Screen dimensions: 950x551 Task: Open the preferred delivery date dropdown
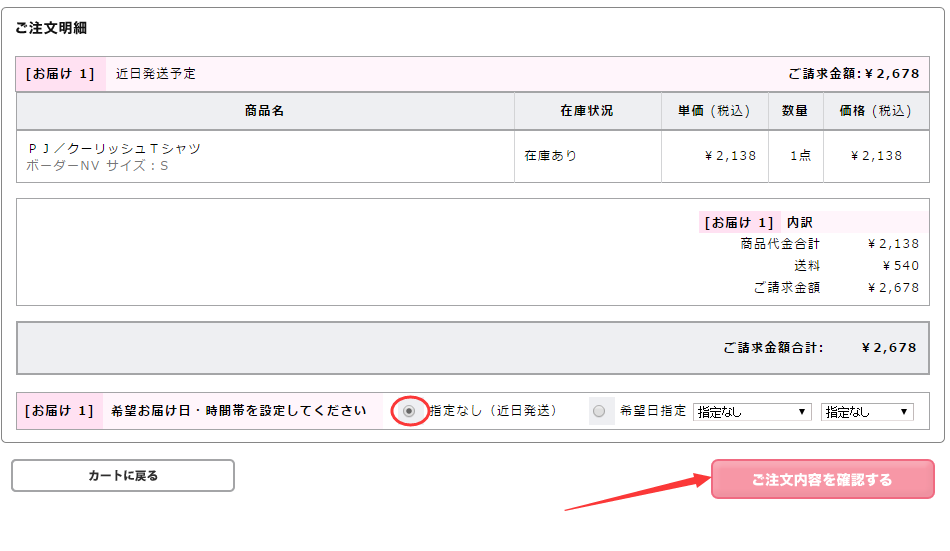(x=753, y=412)
